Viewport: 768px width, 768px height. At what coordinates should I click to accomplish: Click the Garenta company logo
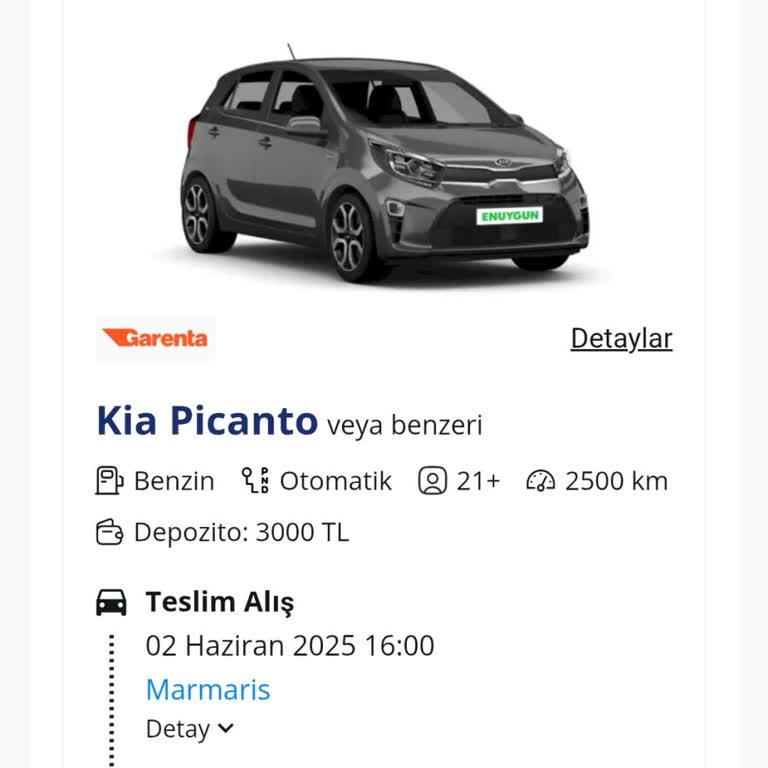[x=155, y=338]
